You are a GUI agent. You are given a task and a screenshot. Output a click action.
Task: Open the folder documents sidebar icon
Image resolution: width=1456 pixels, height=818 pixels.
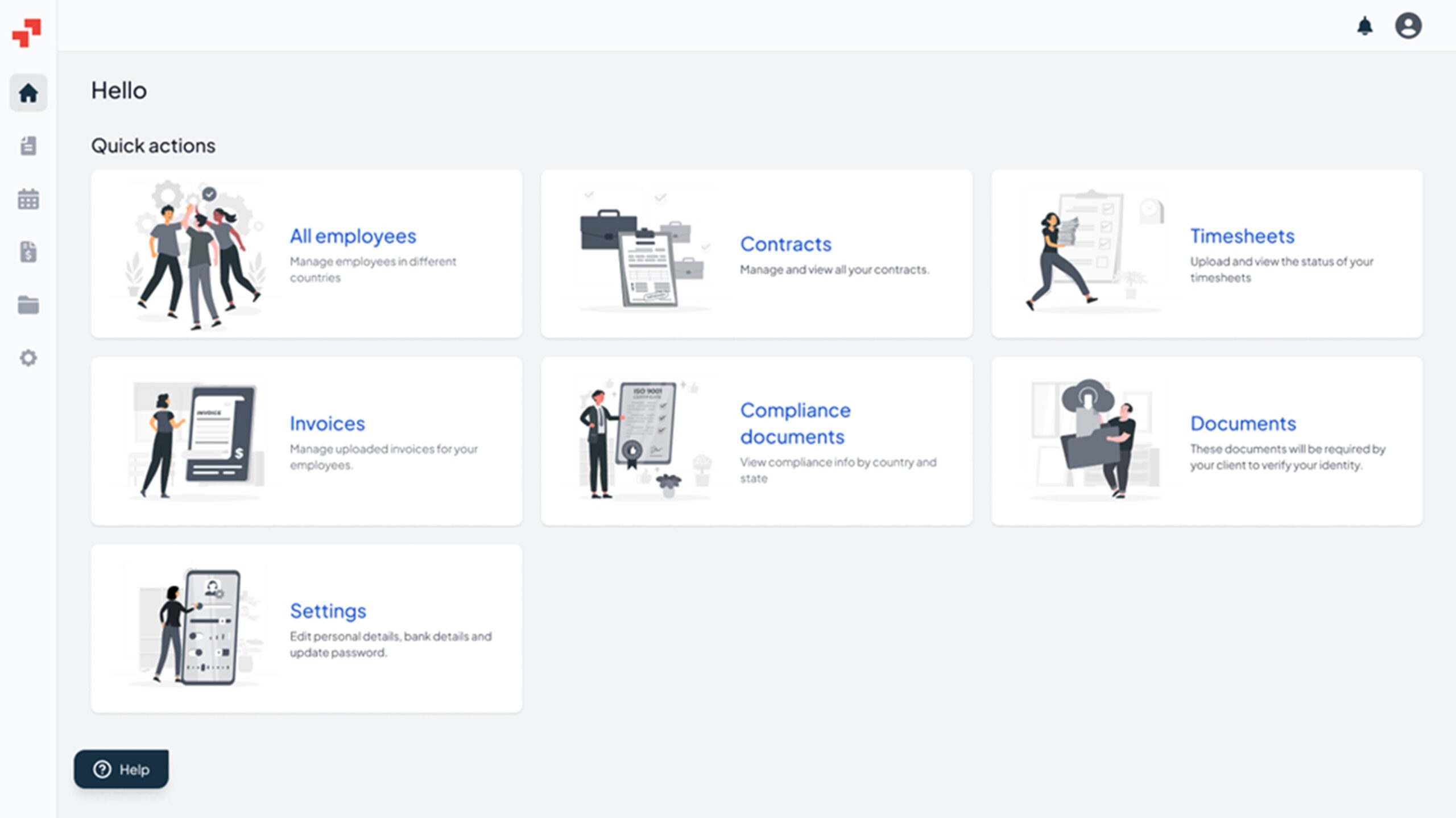tap(28, 305)
